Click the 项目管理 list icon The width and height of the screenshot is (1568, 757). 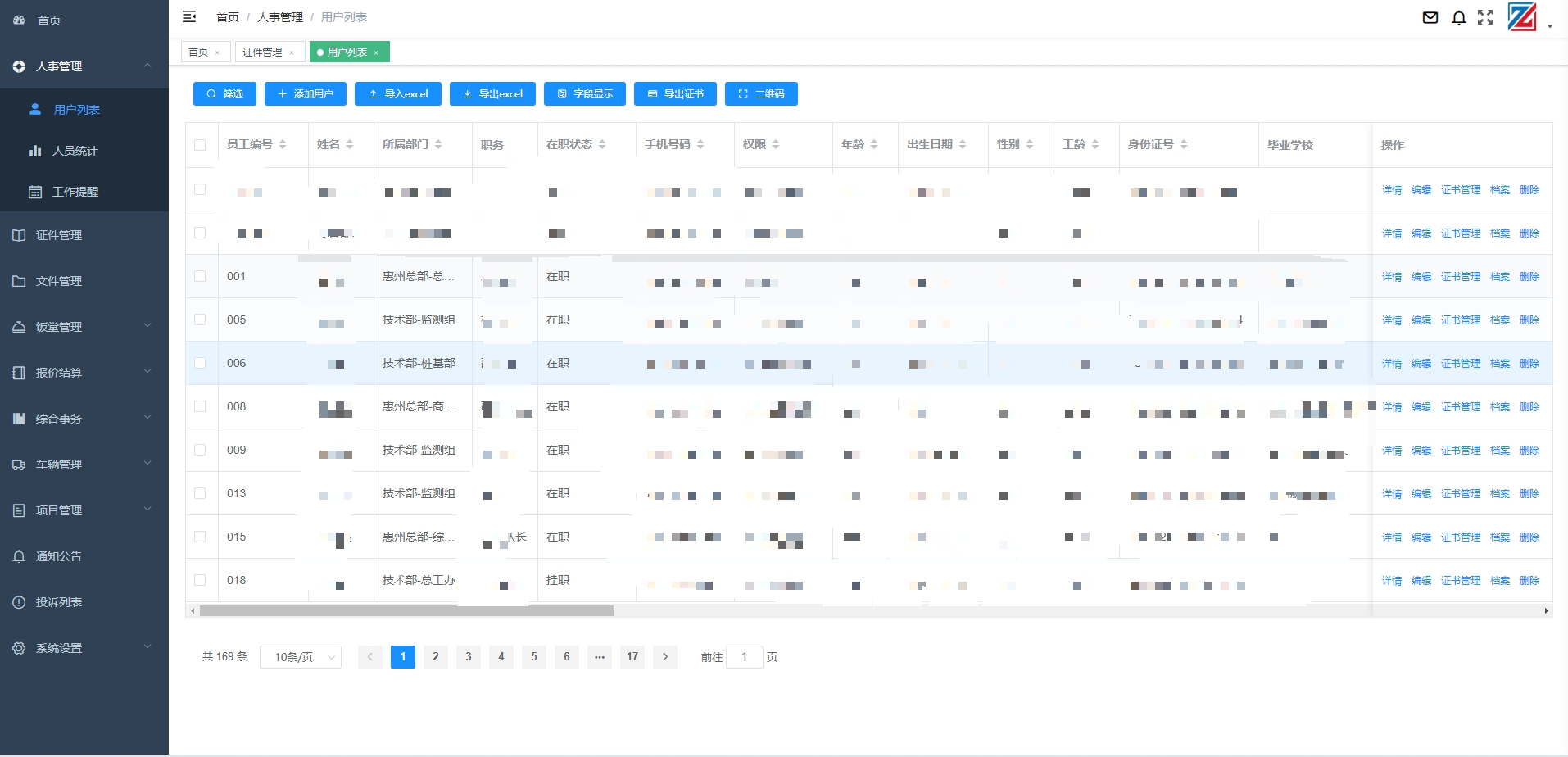[x=19, y=510]
